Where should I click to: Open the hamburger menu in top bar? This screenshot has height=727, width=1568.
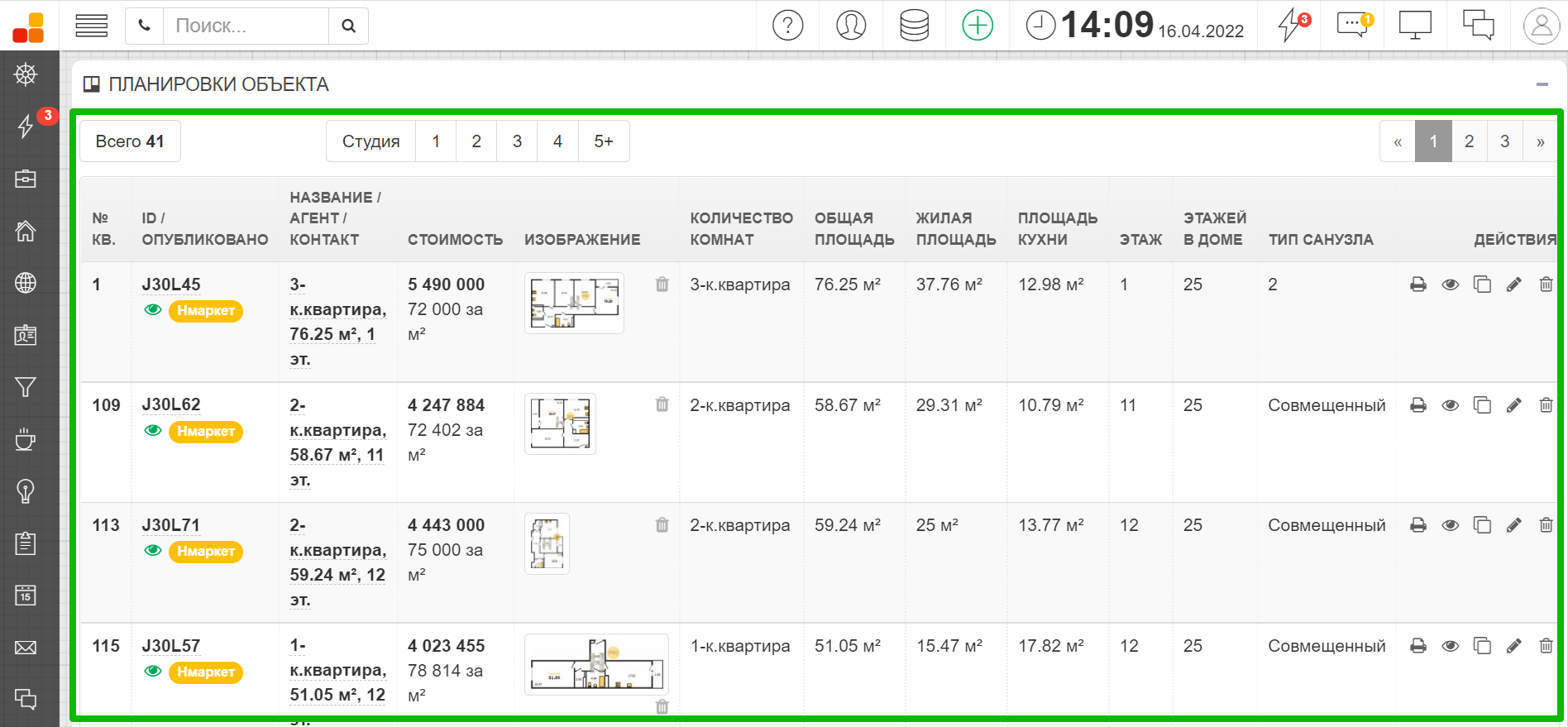92,26
